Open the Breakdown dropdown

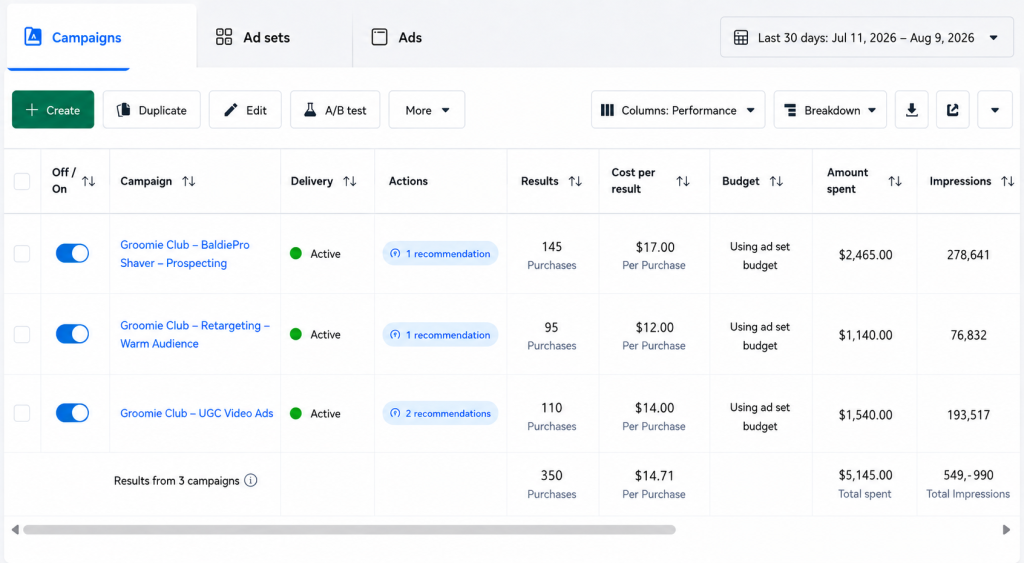(830, 110)
